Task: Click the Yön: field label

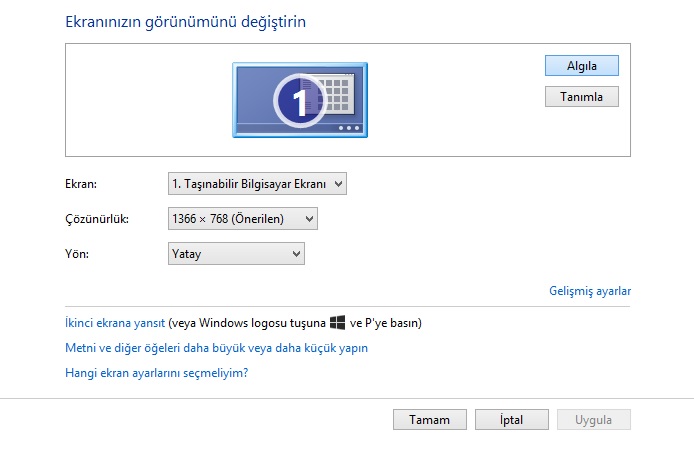Action: pos(77,254)
